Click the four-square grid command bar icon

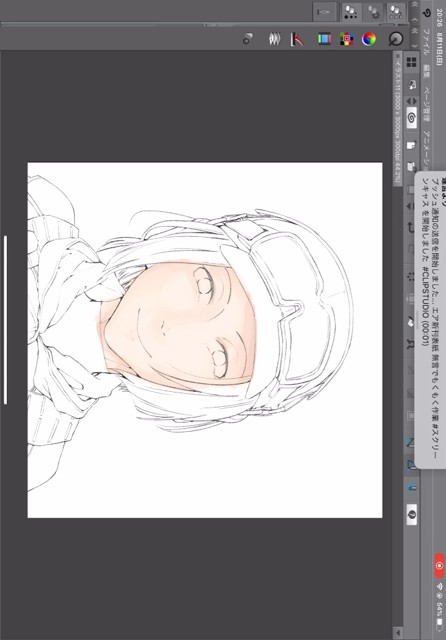click(411, 62)
